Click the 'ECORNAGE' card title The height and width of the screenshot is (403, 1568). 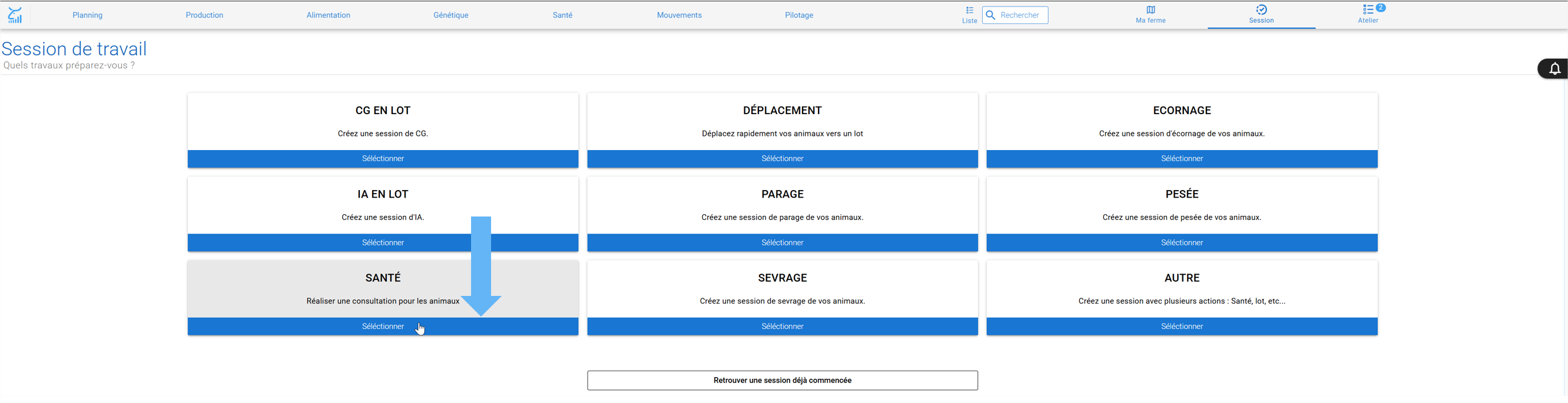[1182, 111]
